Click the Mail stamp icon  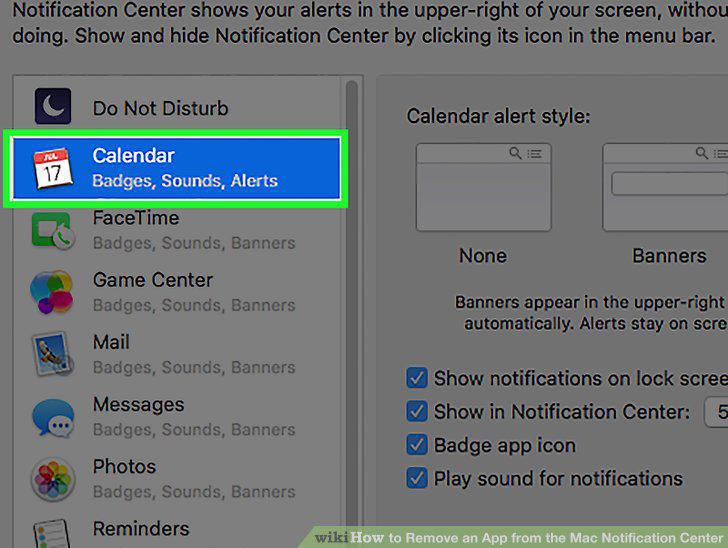point(52,354)
